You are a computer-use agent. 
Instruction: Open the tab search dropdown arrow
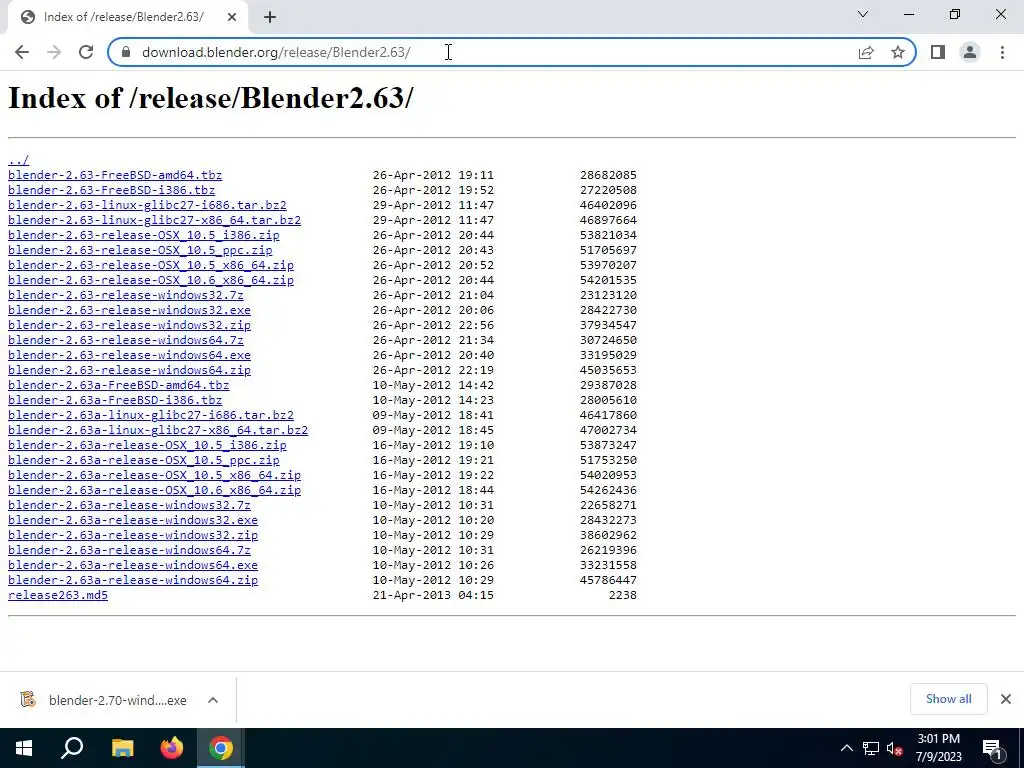coord(863,14)
